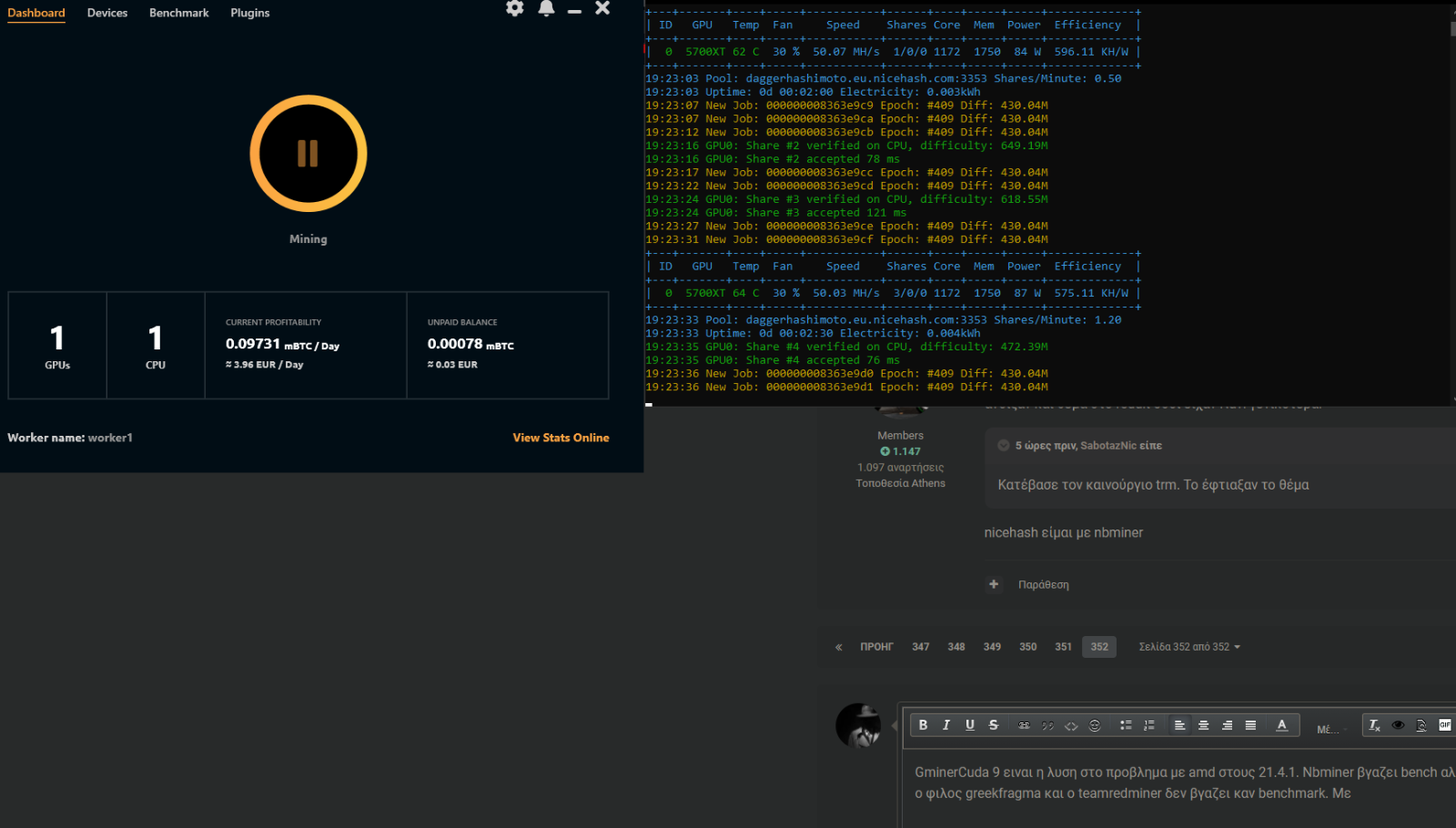Click into the reply text area
Screen dimensions: 1456x828
pyautogui.click(x=1180, y=788)
